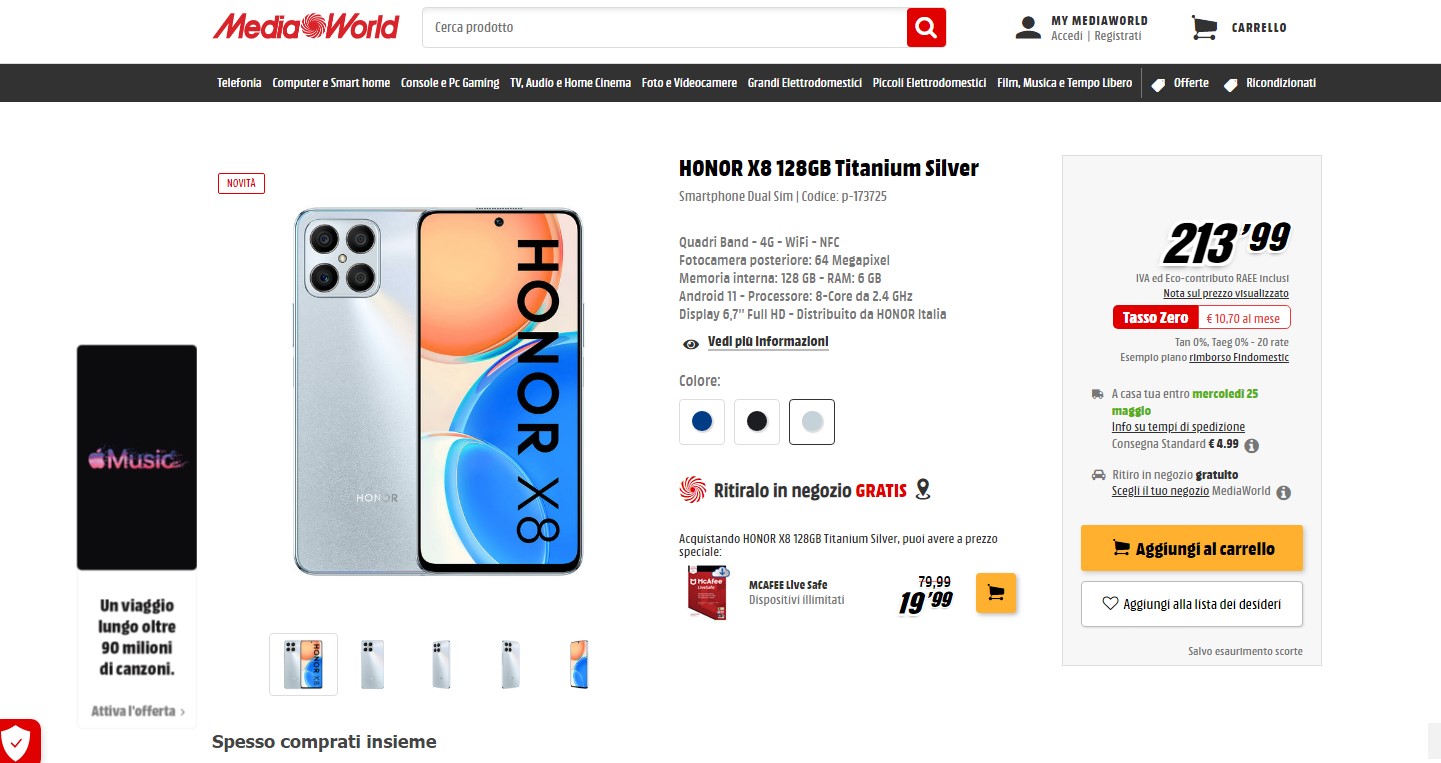Add to wishlist with Aggiungi alla lista dei desideri
The height and width of the screenshot is (763, 1441).
(x=1192, y=604)
